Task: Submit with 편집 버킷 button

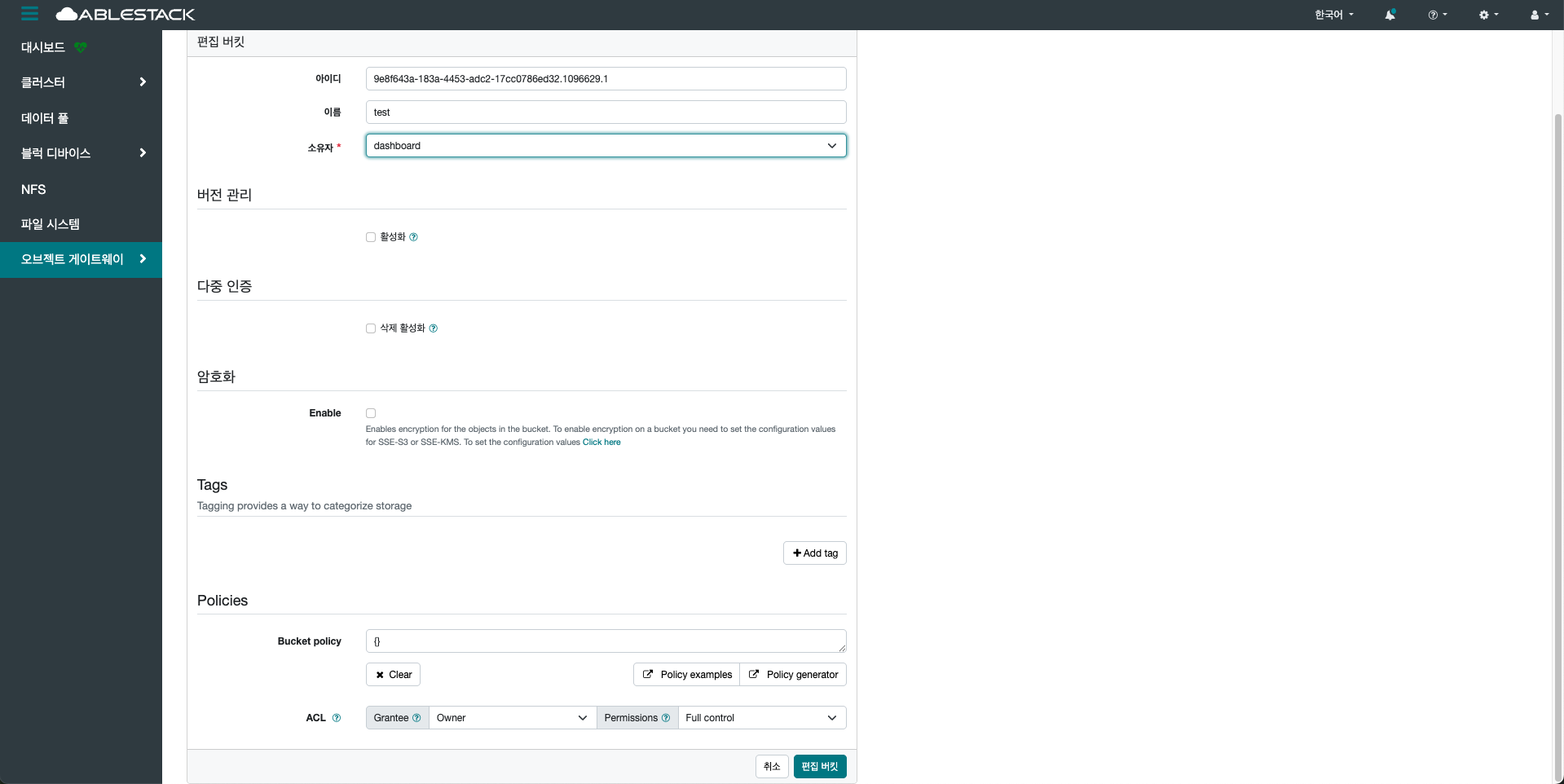Action: point(820,767)
